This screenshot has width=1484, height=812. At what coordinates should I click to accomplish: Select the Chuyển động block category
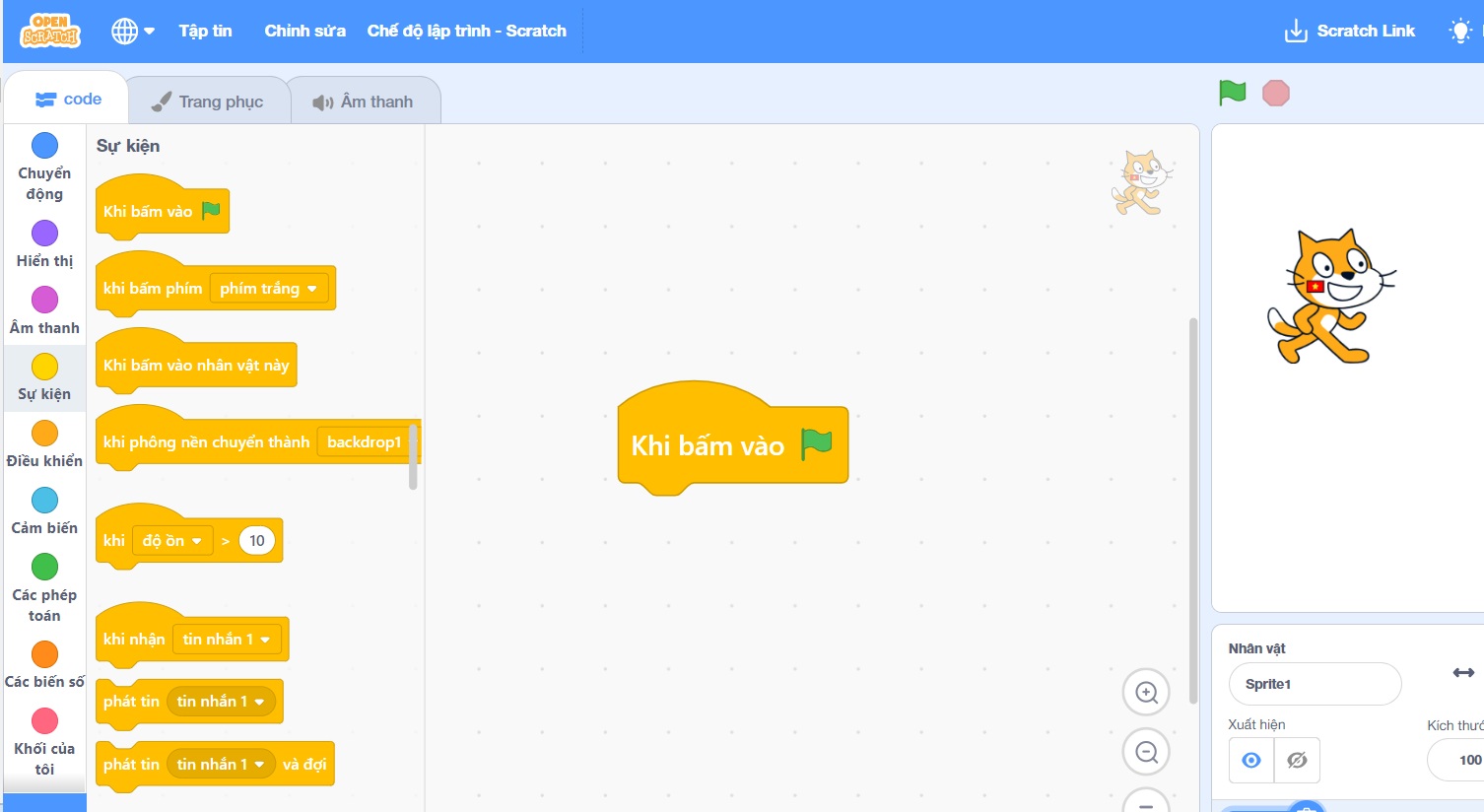44,168
